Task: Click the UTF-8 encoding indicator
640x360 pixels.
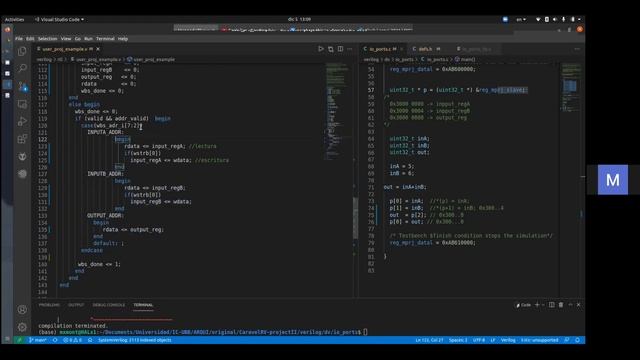Action: pos(478,340)
